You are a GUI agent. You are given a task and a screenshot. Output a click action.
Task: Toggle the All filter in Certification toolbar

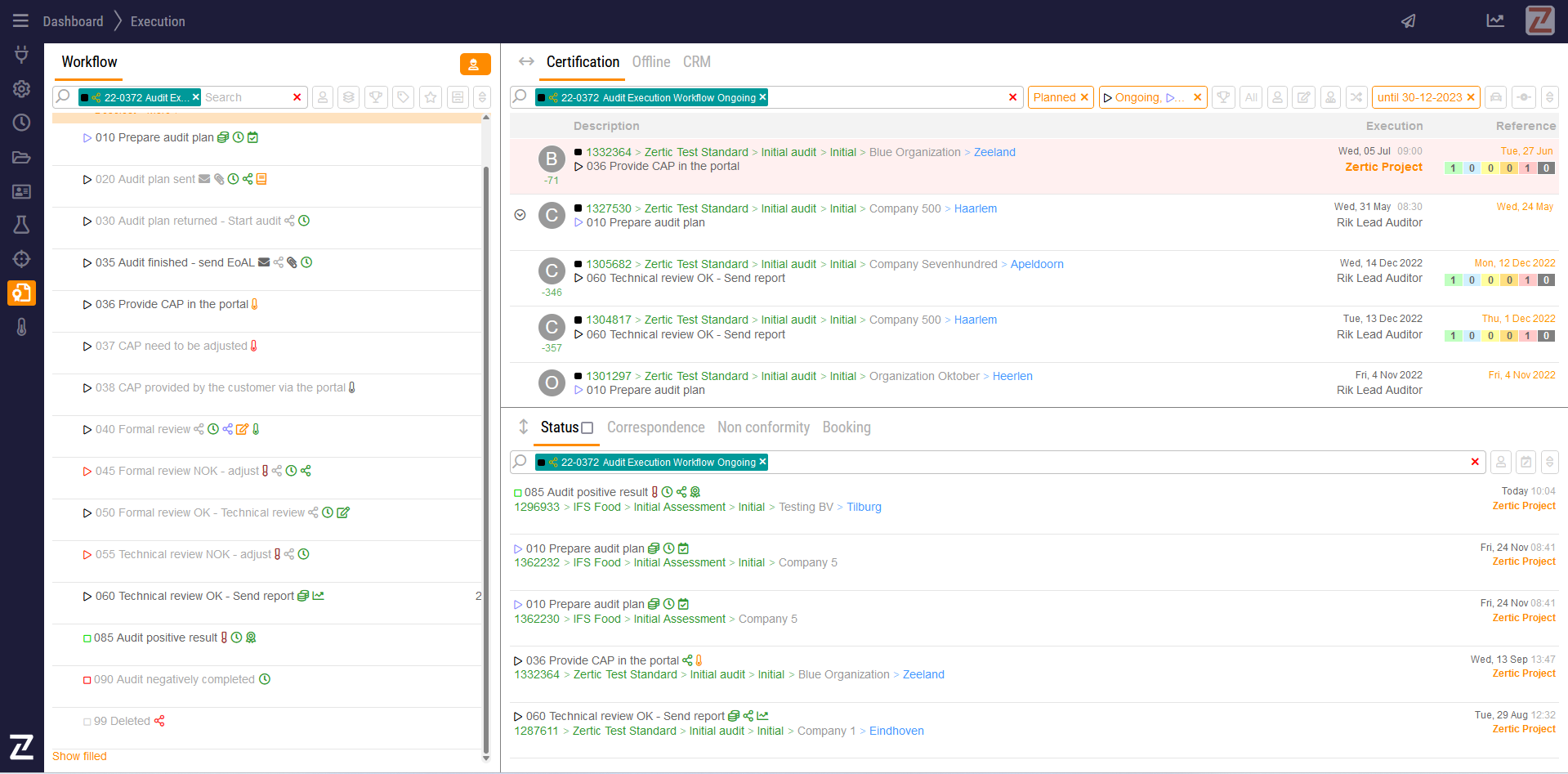coord(1251,97)
